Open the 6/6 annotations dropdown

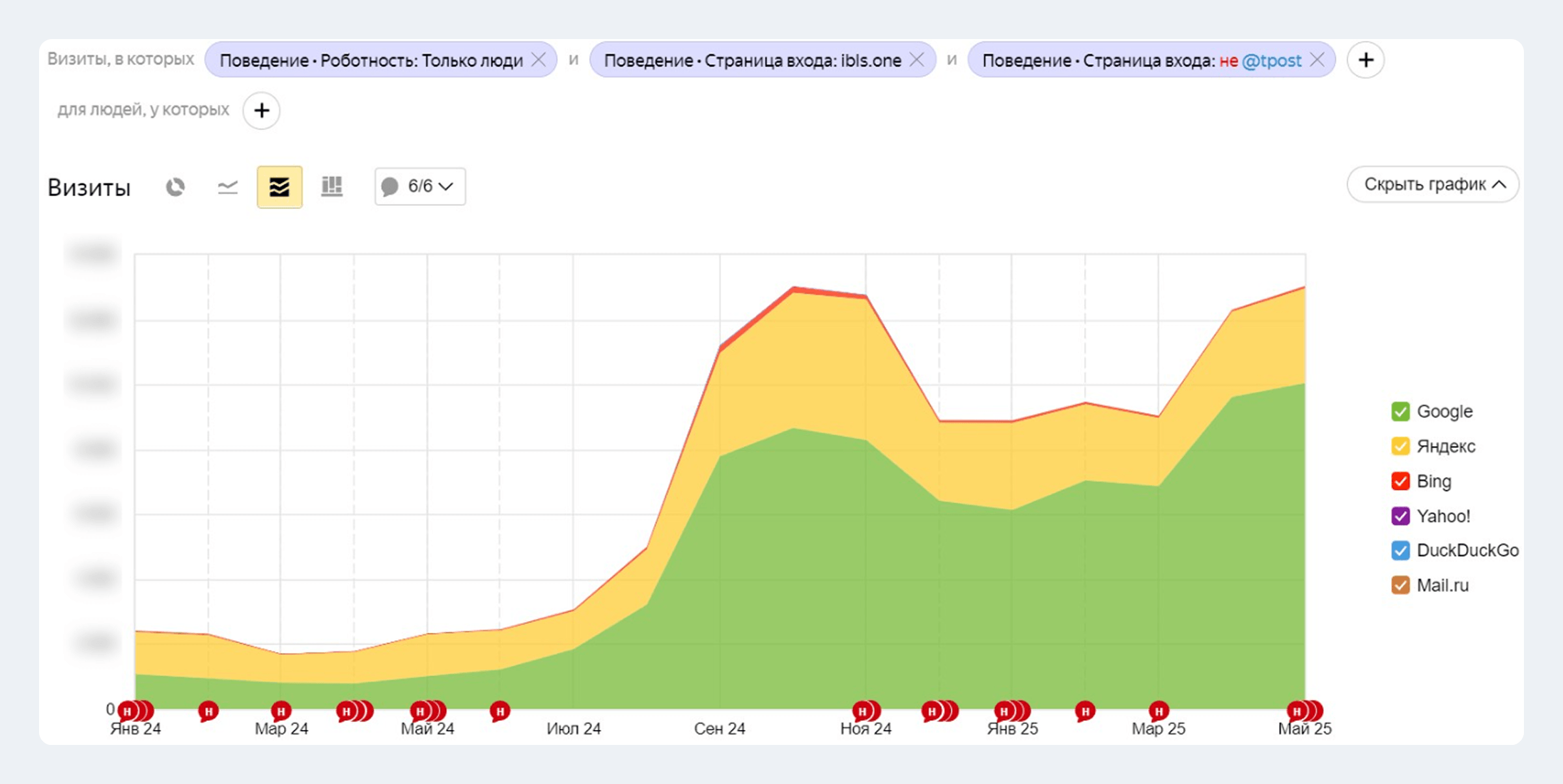point(420,187)
